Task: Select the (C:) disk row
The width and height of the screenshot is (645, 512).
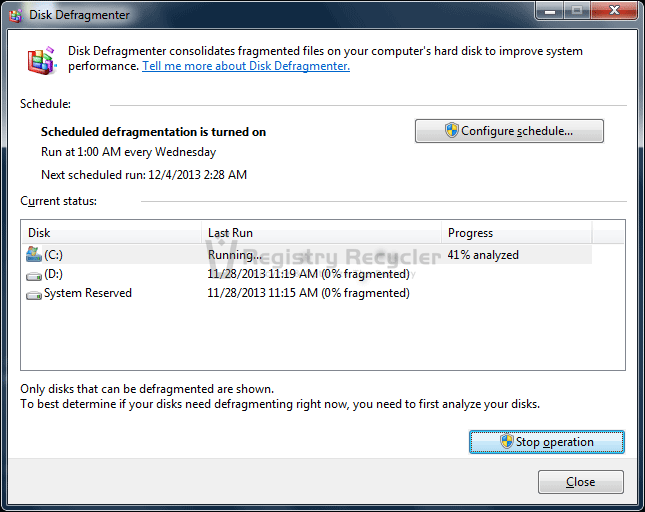Action: coord(309,255)
